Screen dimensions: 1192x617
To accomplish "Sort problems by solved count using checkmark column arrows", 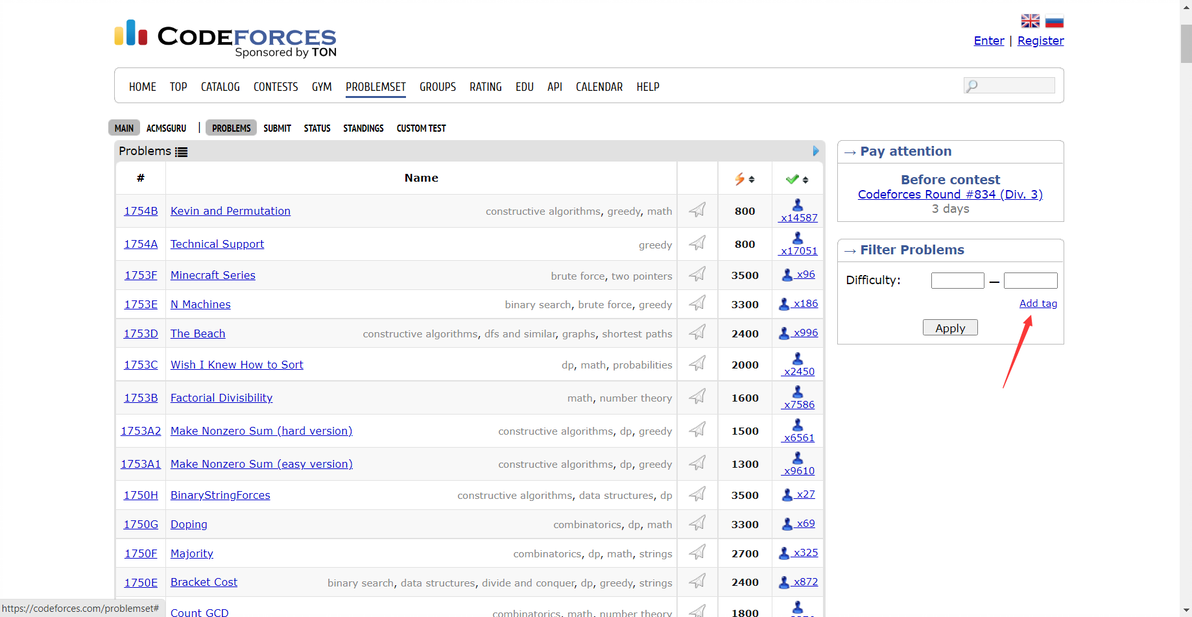I will click(x=805, y=179).
